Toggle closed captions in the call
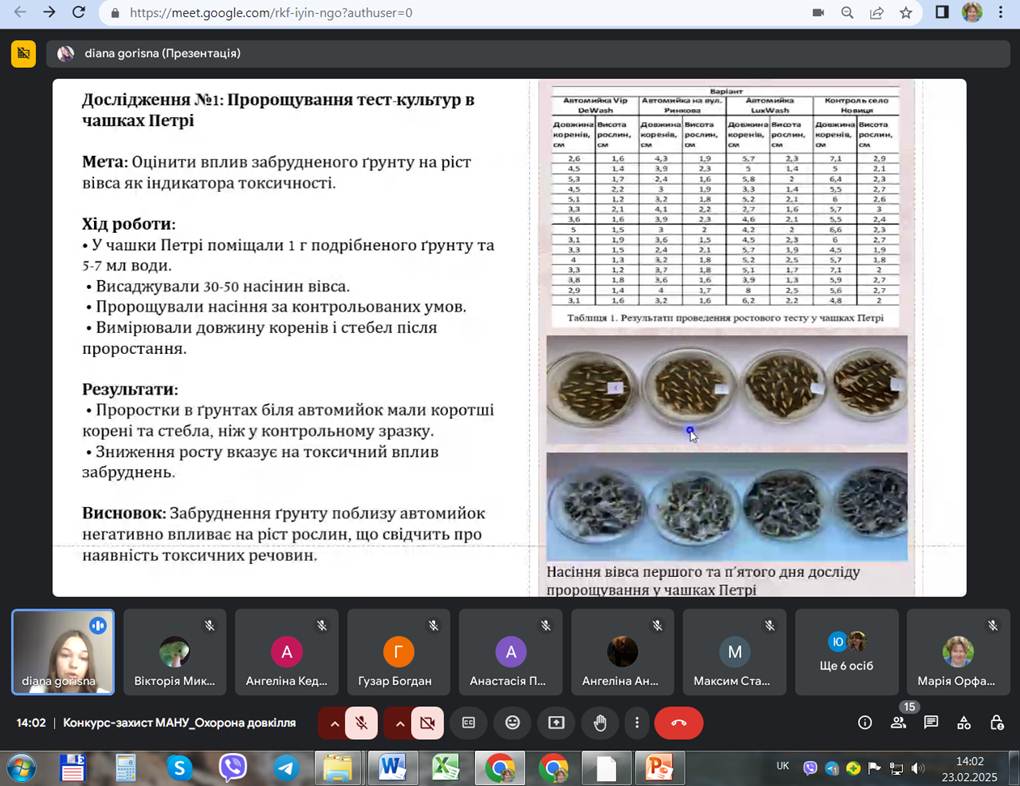 coord(468,723)
